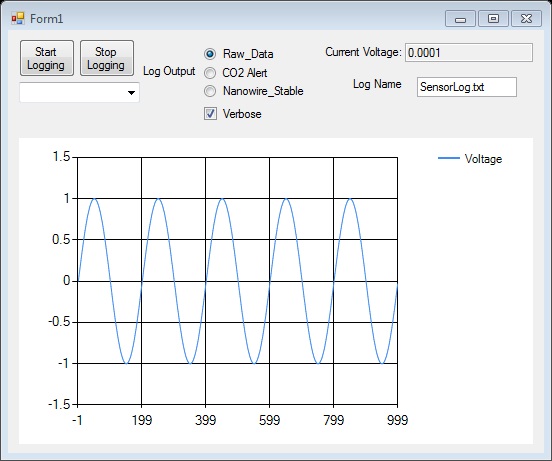
Task: Click the Form1 title text
Action: [x=46, y=19]
